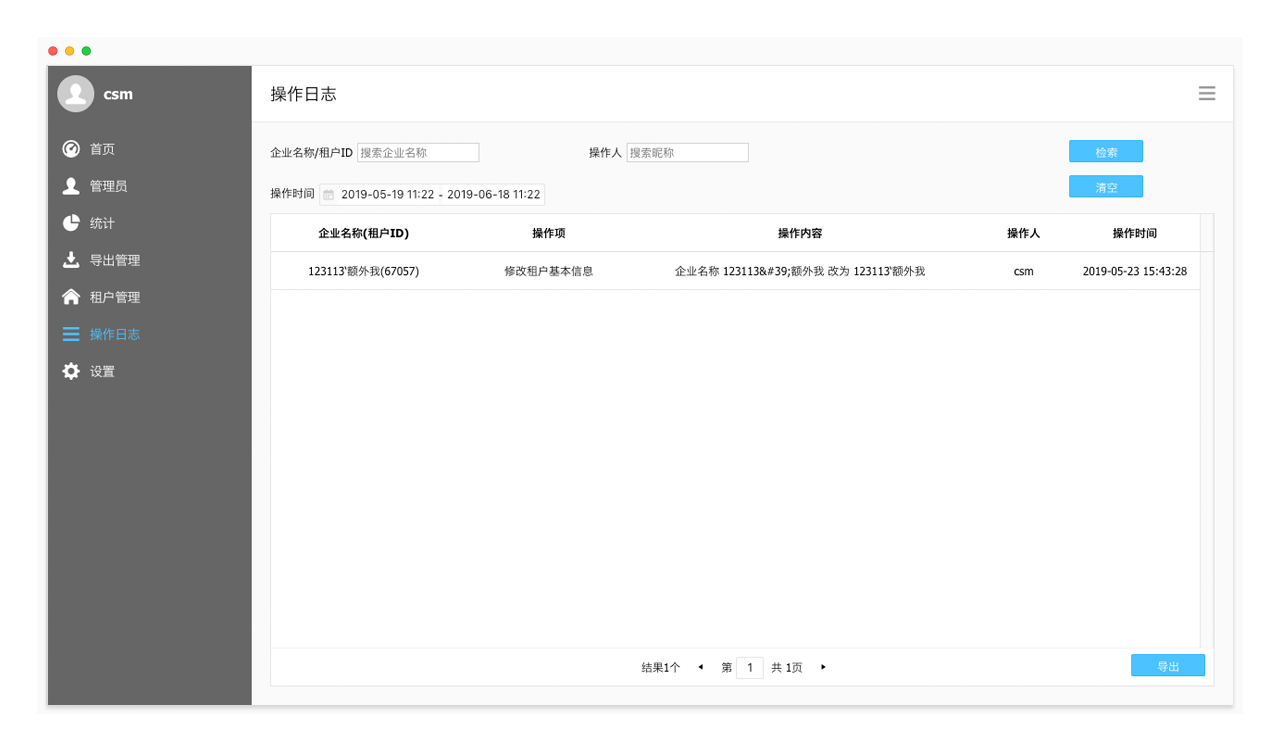Click the 导出 export button
The height and width of the screenshot is (751, 1280).
pyautogui.click(x=1167, y=666)
